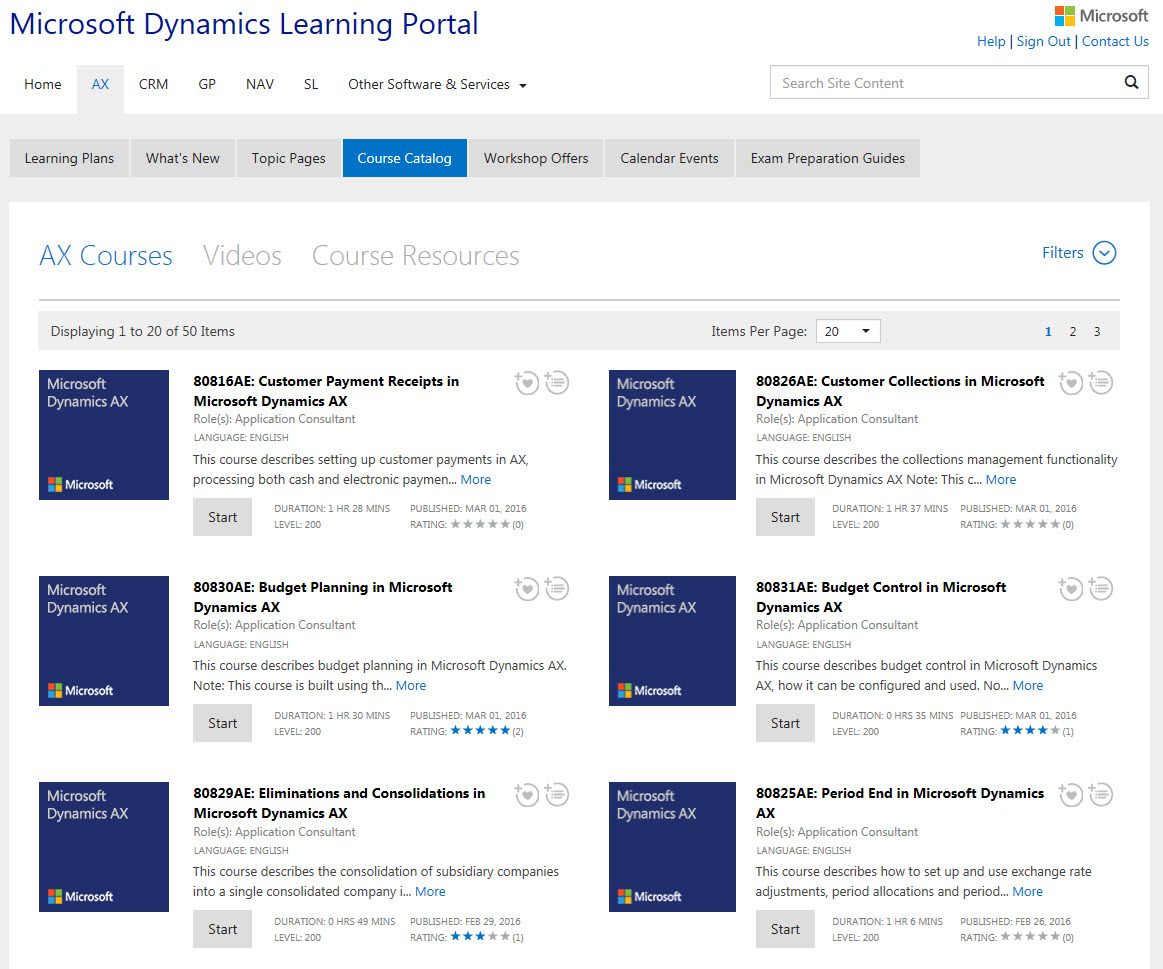Start the 80816AE Customer Payment Receipts course
Viewport: 1163px width, 969px height.
(222, 516)
